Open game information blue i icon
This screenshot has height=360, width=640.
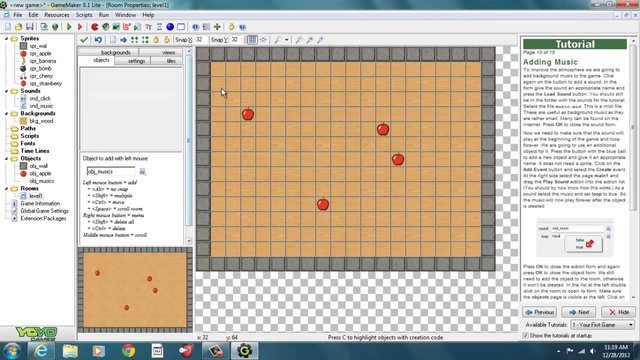tap(196, 27)
